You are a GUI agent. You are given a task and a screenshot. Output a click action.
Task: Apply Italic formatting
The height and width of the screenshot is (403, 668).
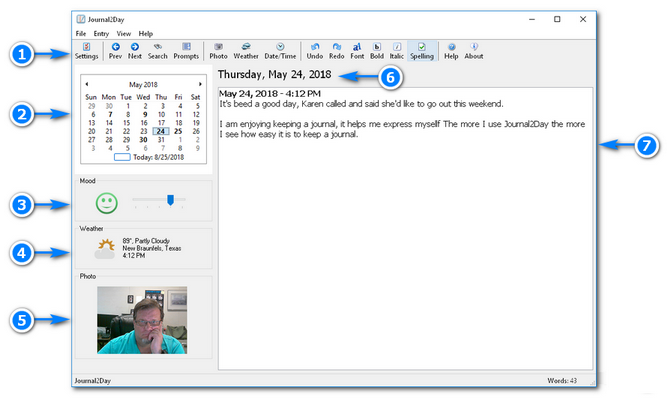pos(397,51)
